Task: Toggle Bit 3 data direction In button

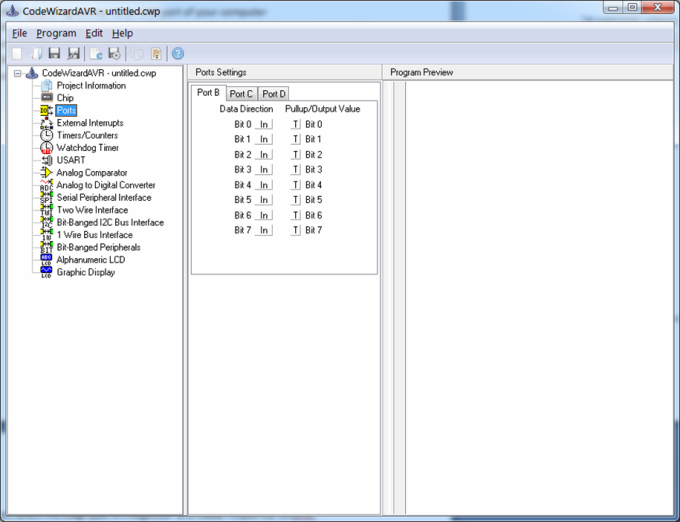Action: click(264, 170)
